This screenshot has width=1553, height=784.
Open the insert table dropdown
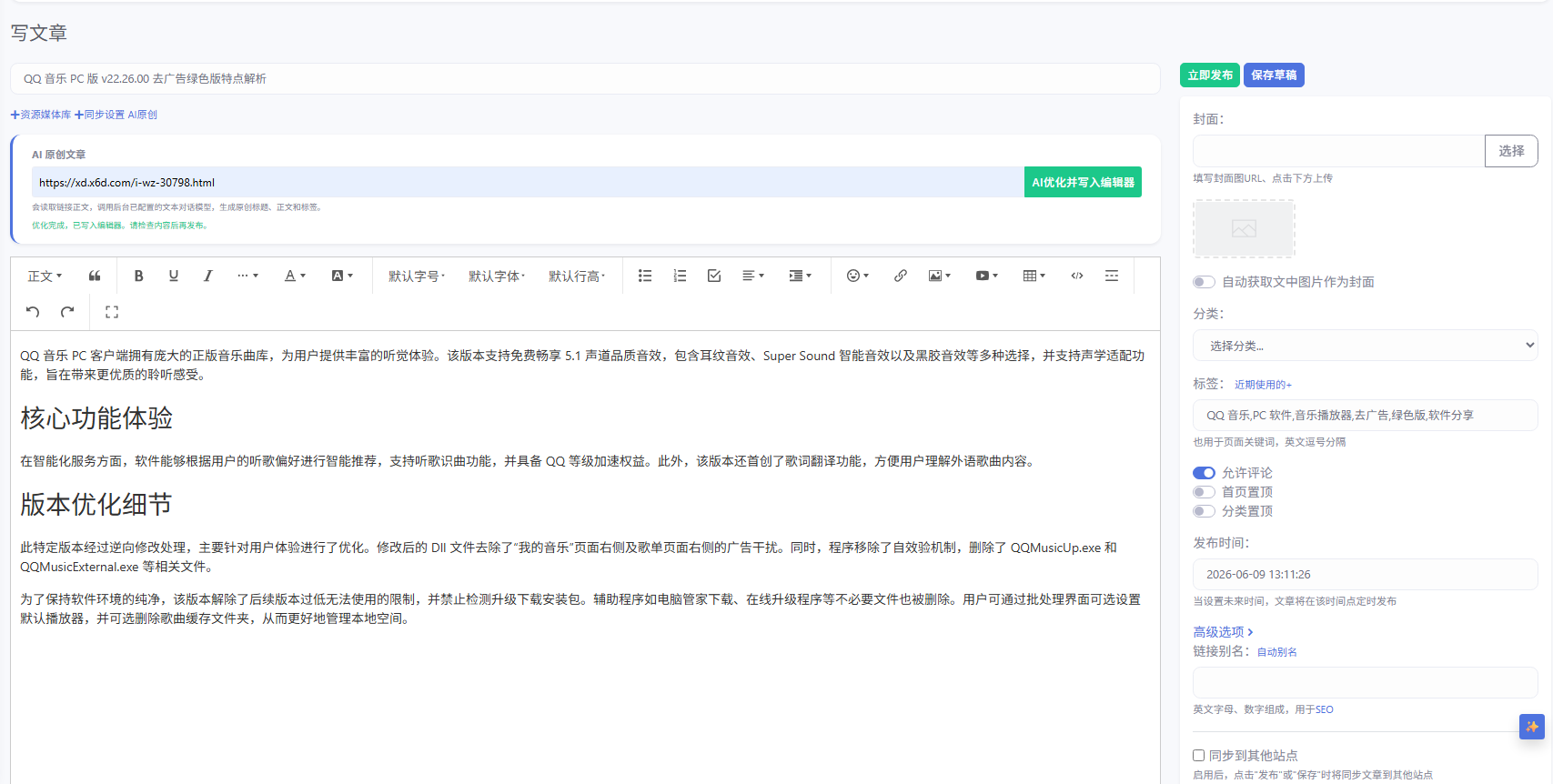click(1034, 276)
